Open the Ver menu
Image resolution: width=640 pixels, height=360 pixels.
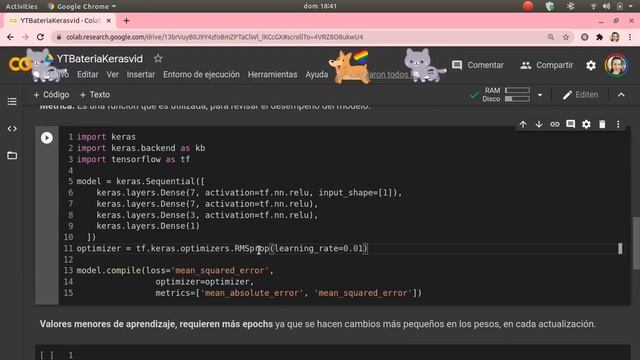point(112,74)
